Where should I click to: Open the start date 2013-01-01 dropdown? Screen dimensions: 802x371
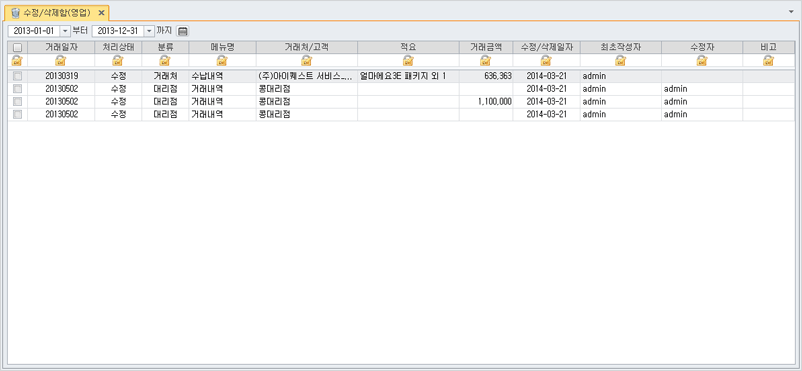pos(65,31)
